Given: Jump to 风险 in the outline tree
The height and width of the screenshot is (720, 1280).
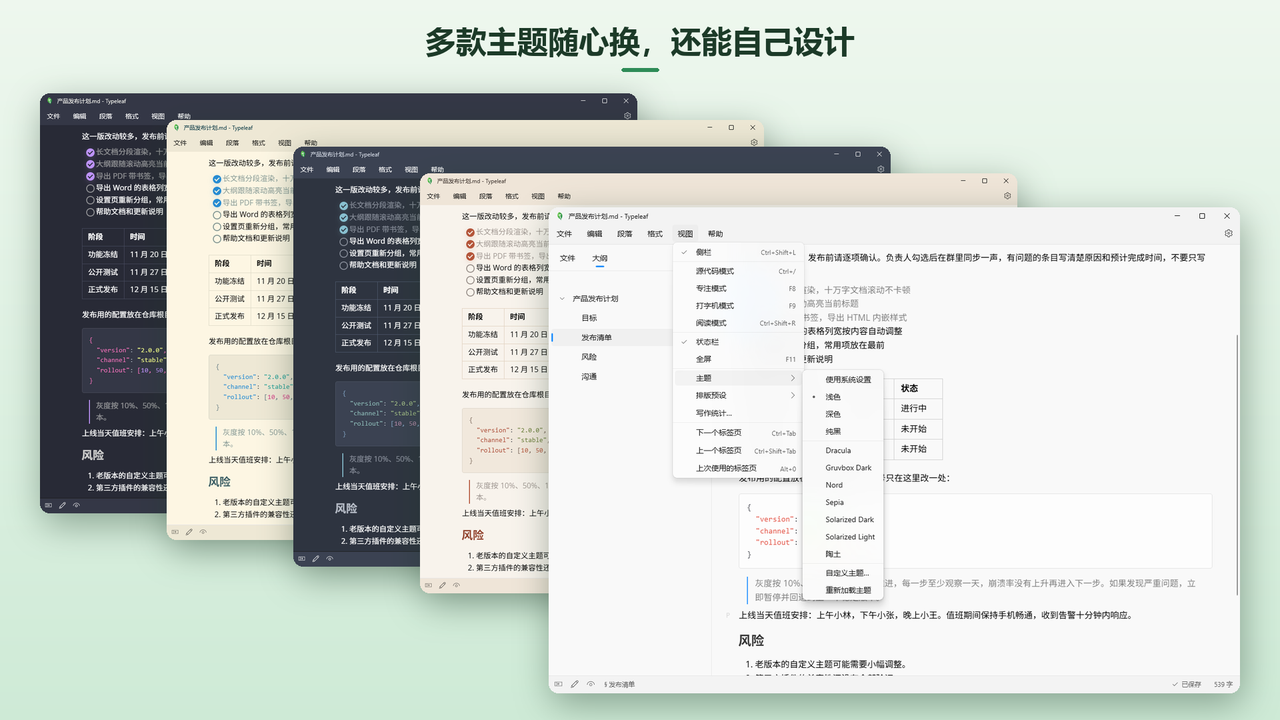Looking at the screenshot, I should (x=589, y=357).
